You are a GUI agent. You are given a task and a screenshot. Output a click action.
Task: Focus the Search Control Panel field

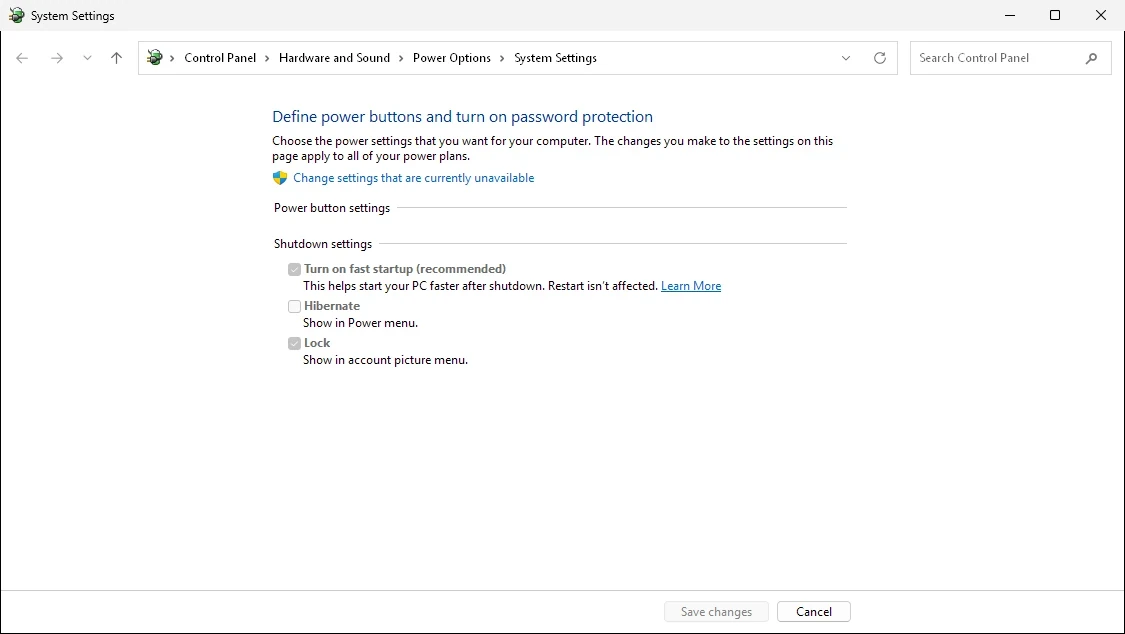pyautogui.click(x=1010, y=58)
